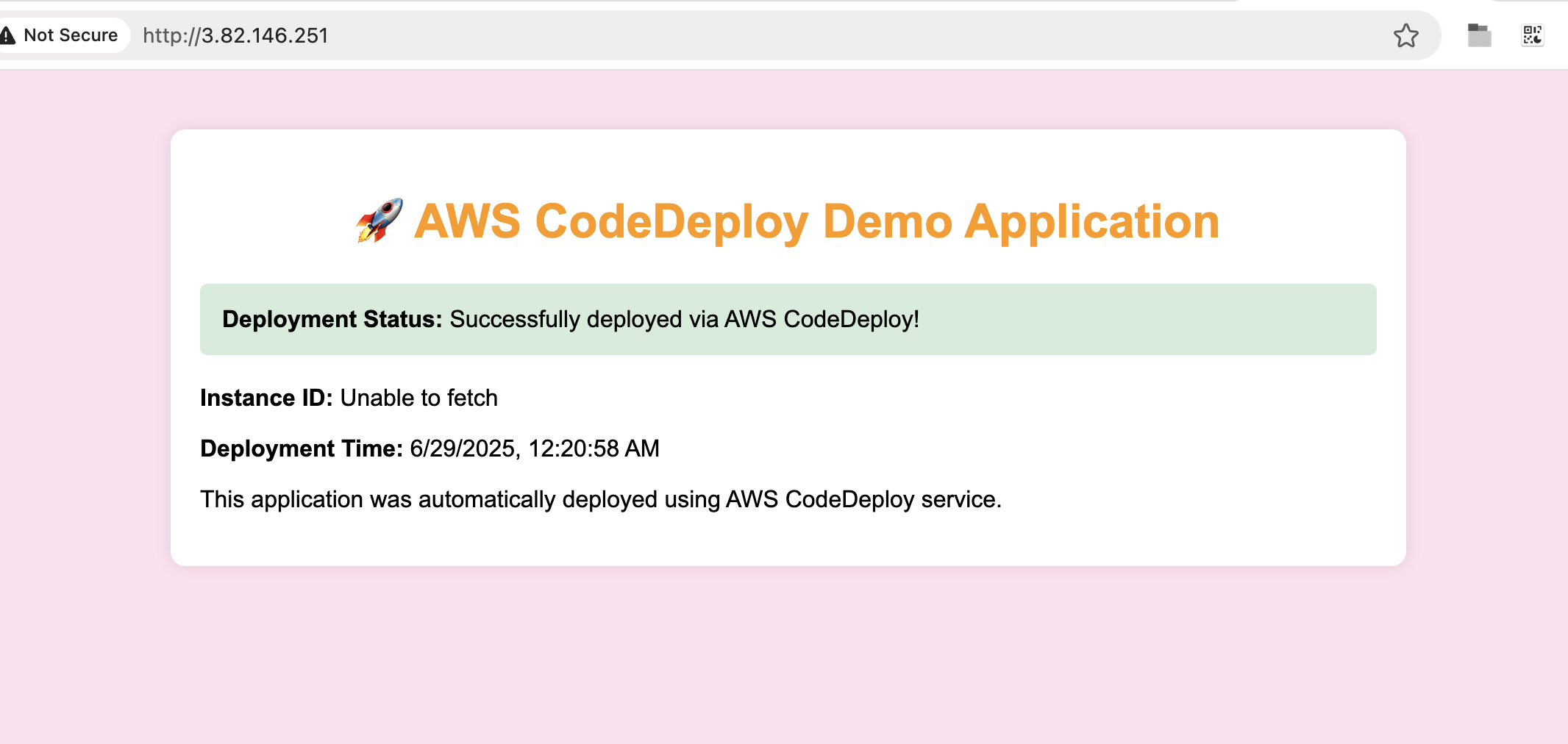Click the Deployment Time label
The height and width of the screenshot is (744, 1568).
(x=302, y=448)
